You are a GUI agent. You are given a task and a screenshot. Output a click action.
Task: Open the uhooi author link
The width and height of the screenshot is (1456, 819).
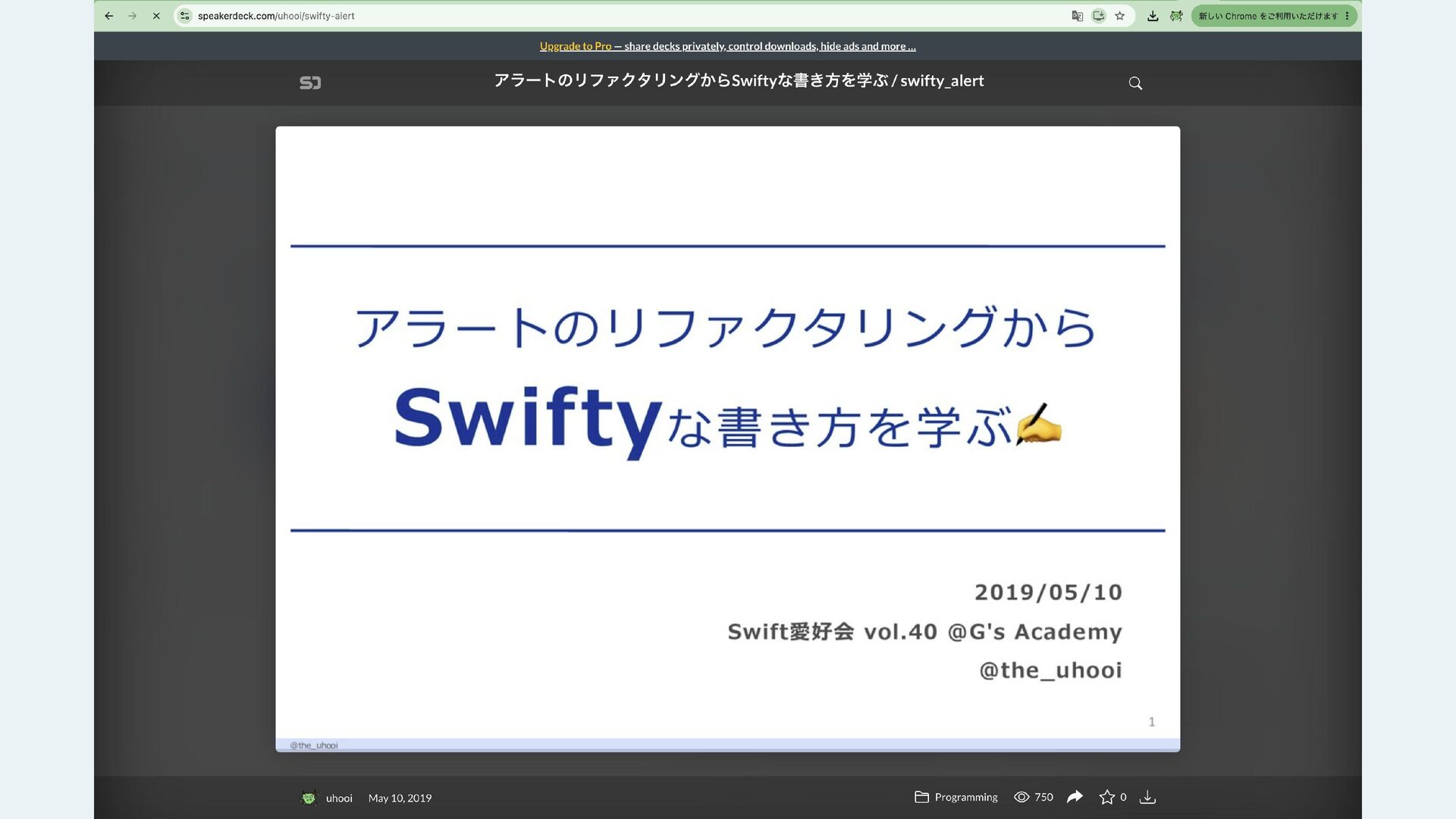point(339,798)
